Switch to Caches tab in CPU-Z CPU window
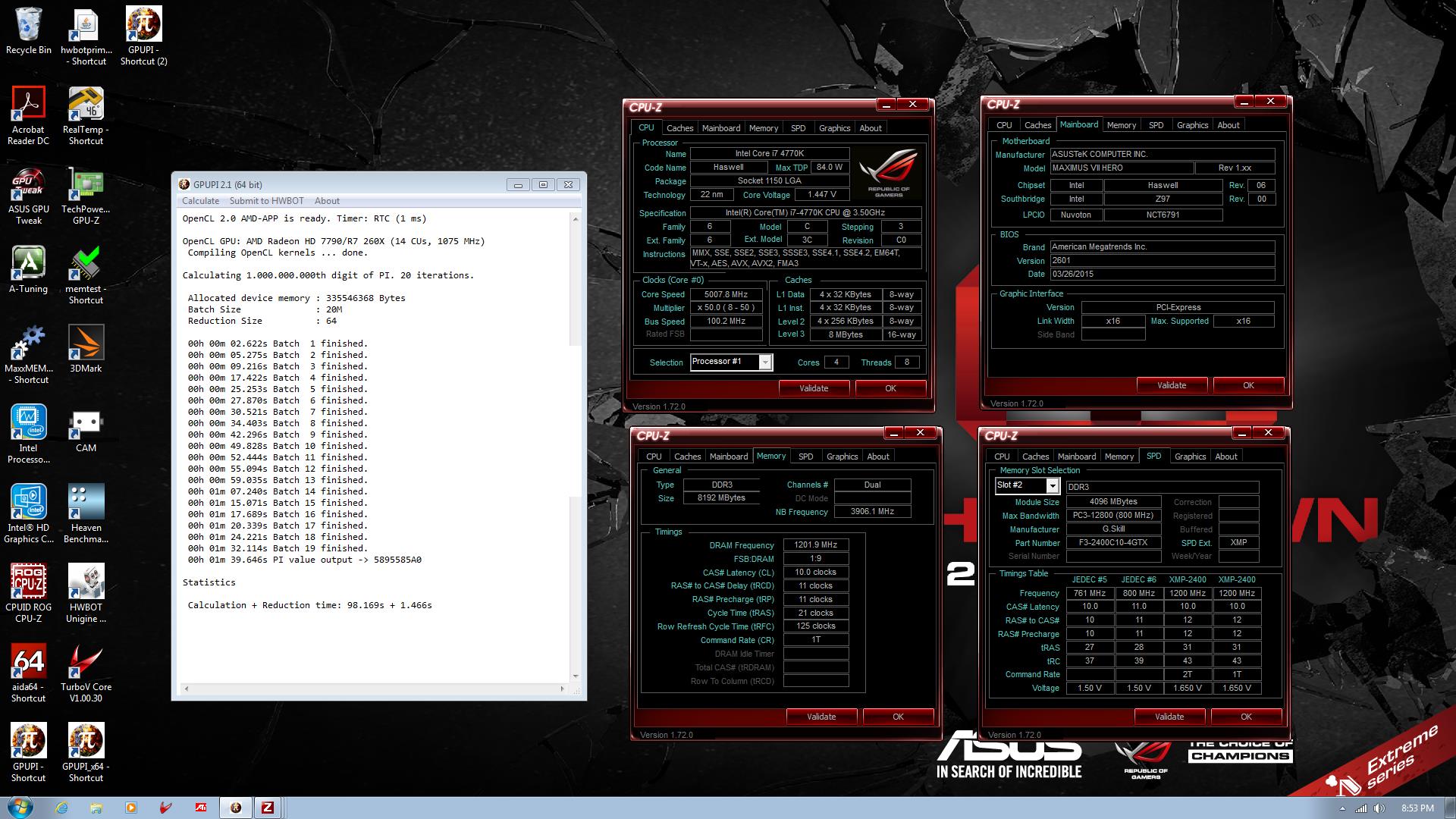The width and height of the screenshot is (1456, 819). point(679,128)
